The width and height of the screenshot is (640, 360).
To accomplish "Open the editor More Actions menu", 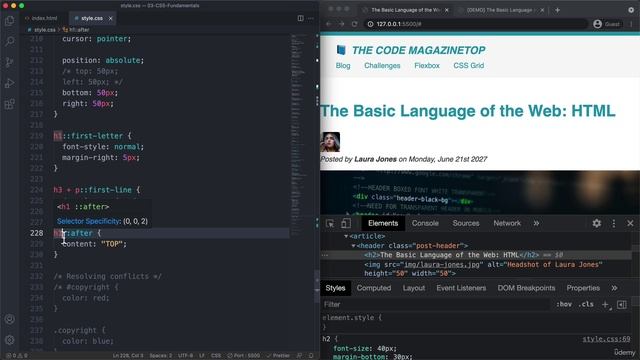I will point(311,18).
